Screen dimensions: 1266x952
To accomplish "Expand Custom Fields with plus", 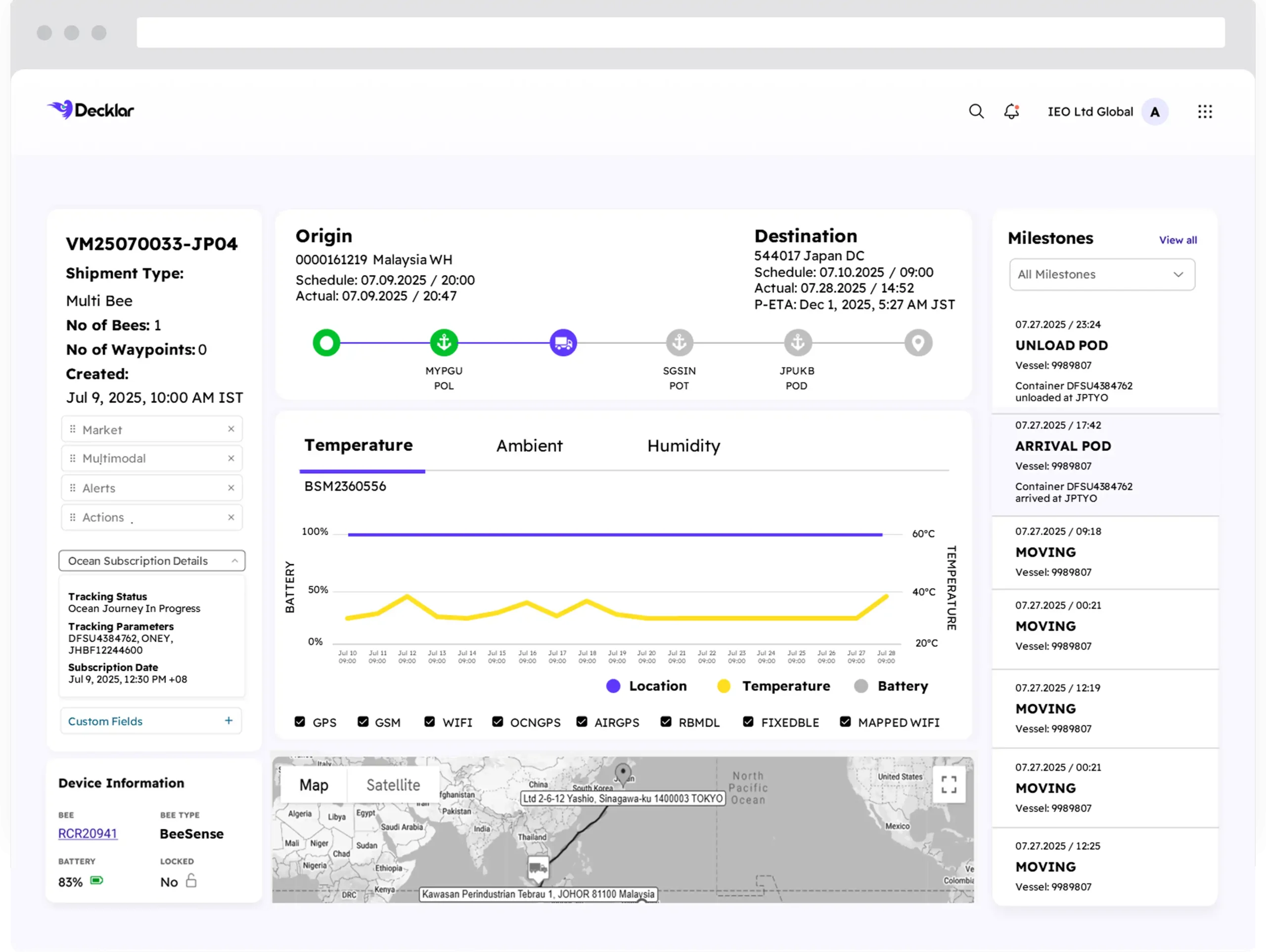I will coord(228,721).
